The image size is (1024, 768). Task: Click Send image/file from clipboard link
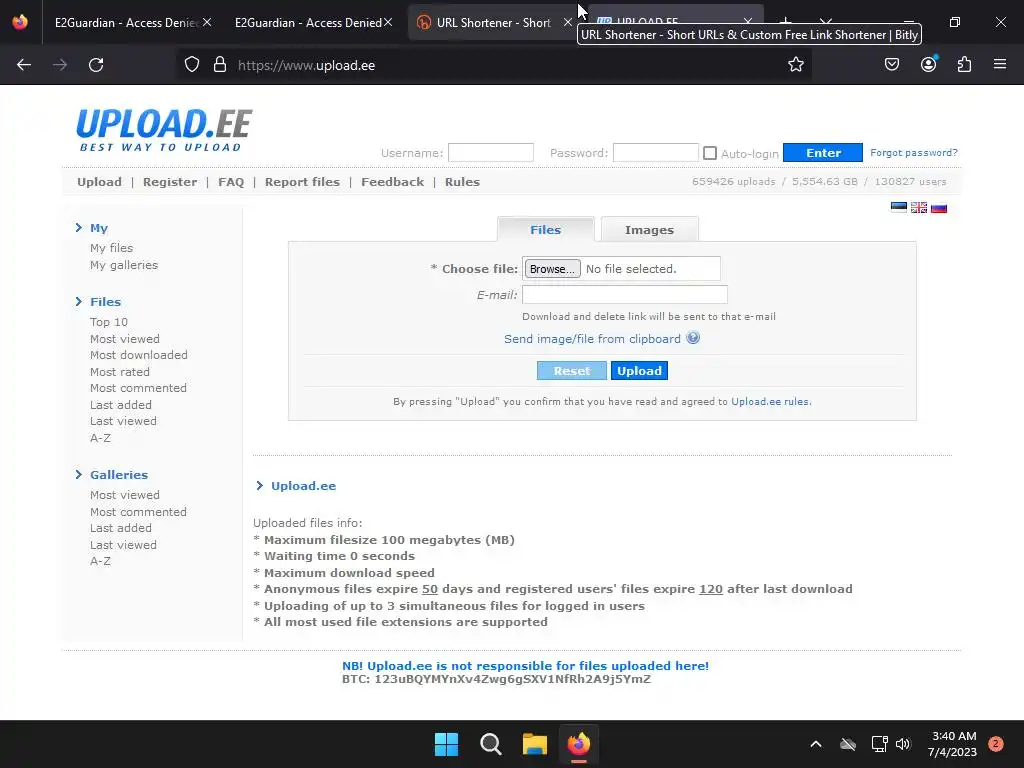(x=592, y=338)
